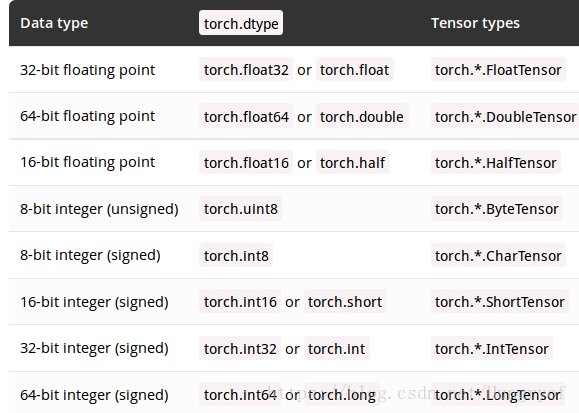The height and width of the screenshot is (413, 579).
Task: Select the torch.long alias
Action: click(342, 395)
